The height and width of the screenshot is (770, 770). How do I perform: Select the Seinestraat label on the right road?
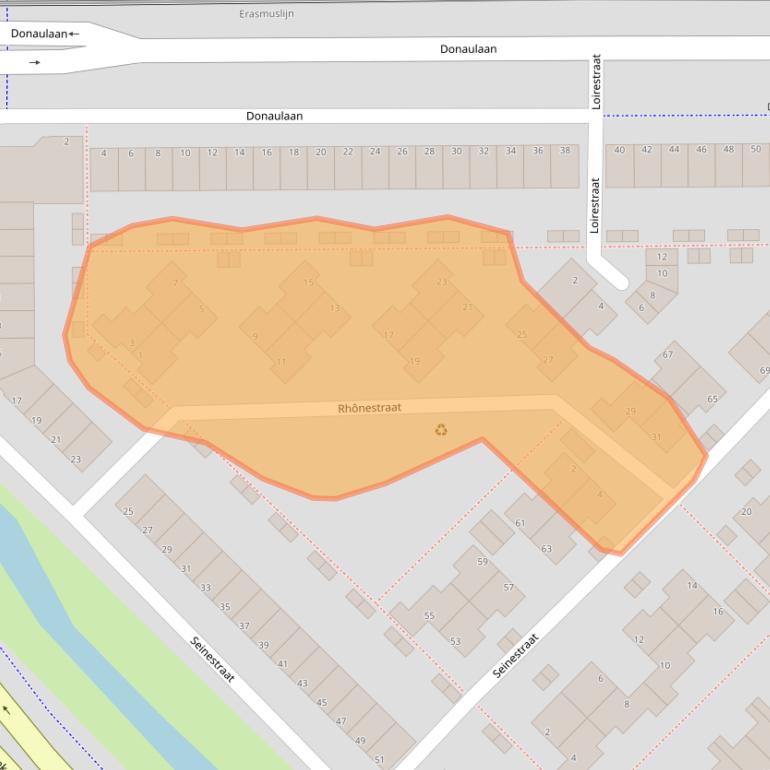(515, 656)
